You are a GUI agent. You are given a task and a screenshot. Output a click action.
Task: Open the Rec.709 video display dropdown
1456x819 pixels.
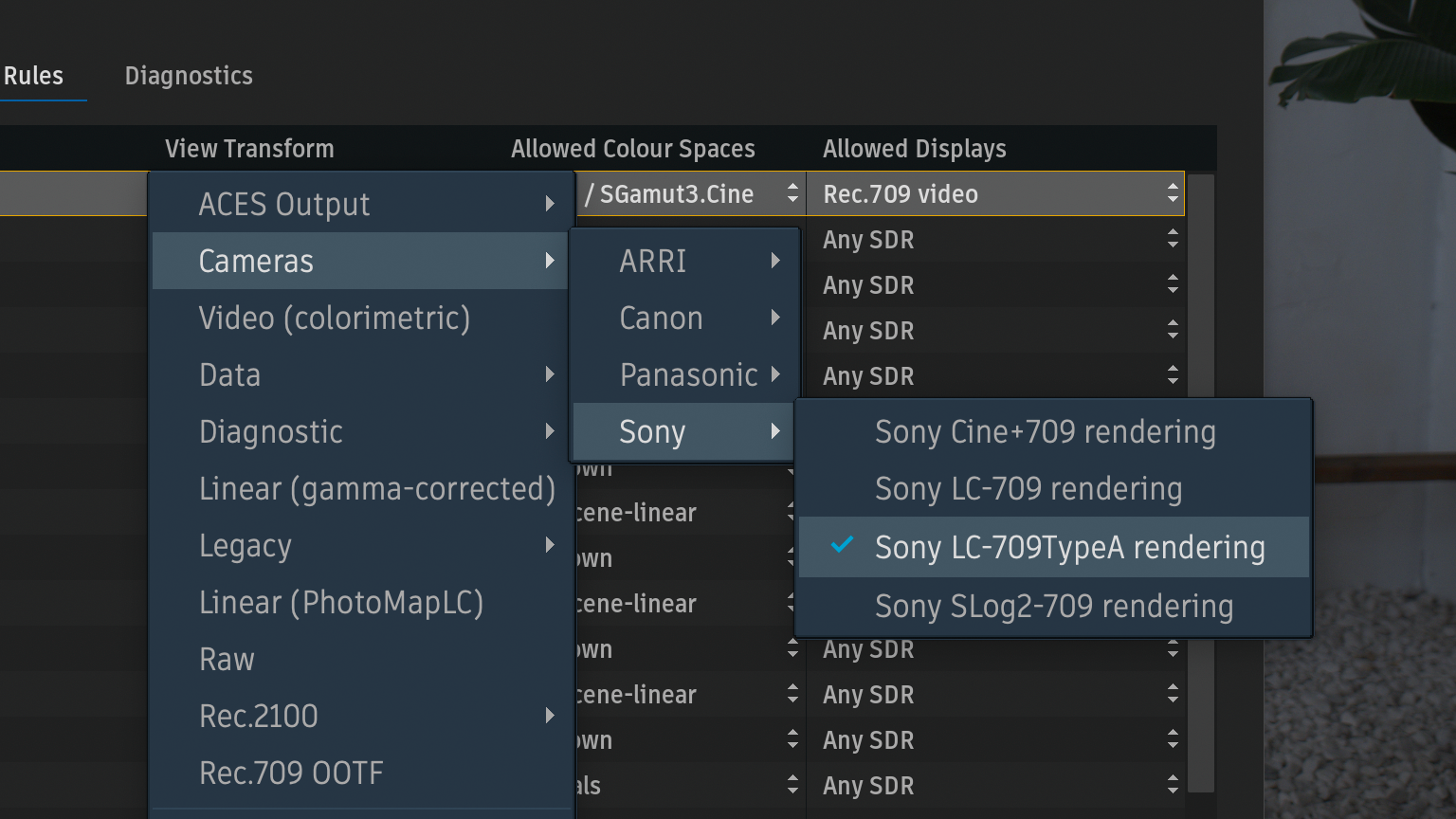point(995,194)
